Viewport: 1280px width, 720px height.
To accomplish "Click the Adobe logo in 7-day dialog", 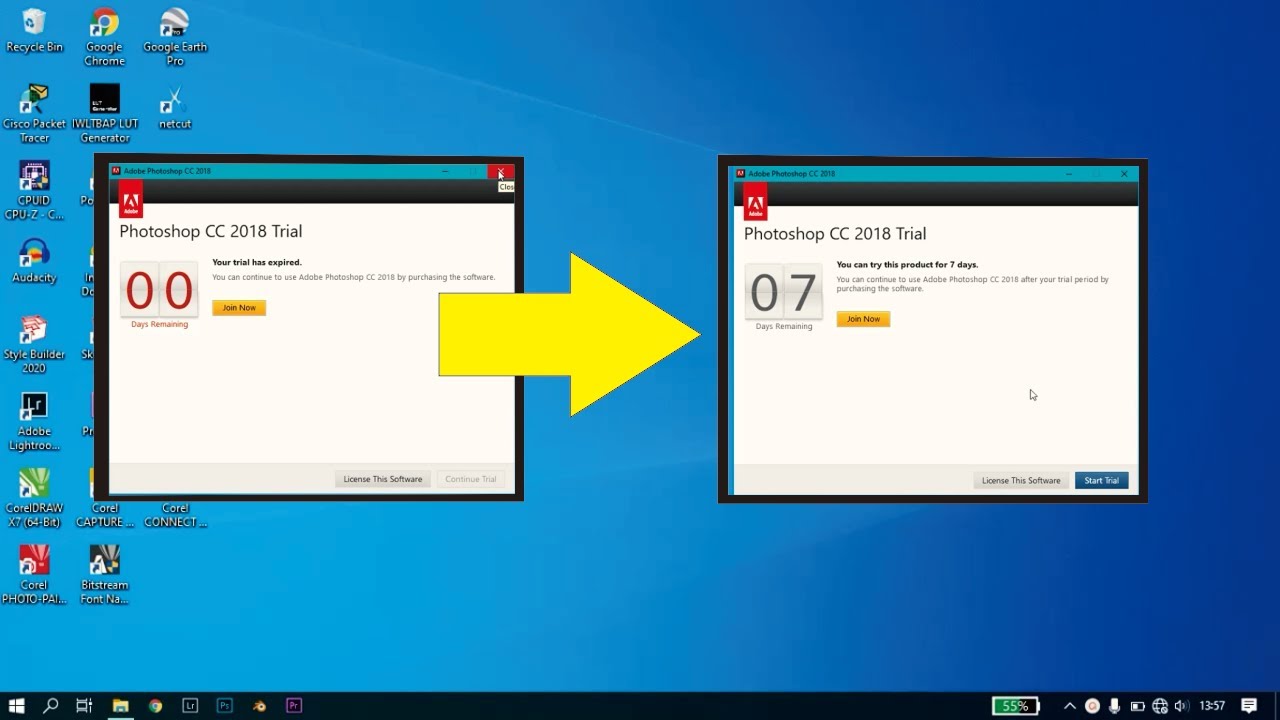I will click(755, 203).
